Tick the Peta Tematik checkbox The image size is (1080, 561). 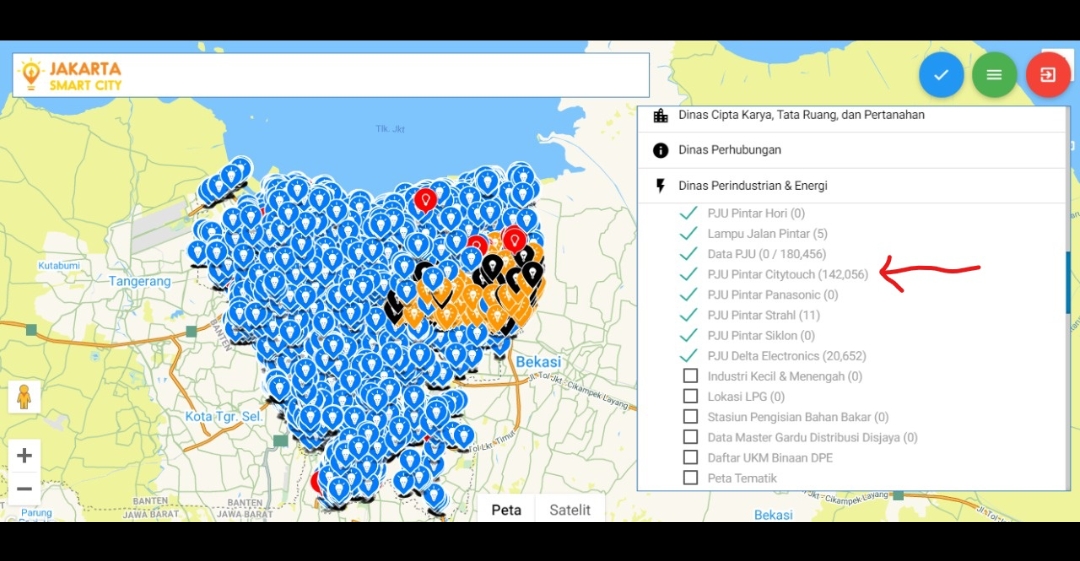(690, 478)
